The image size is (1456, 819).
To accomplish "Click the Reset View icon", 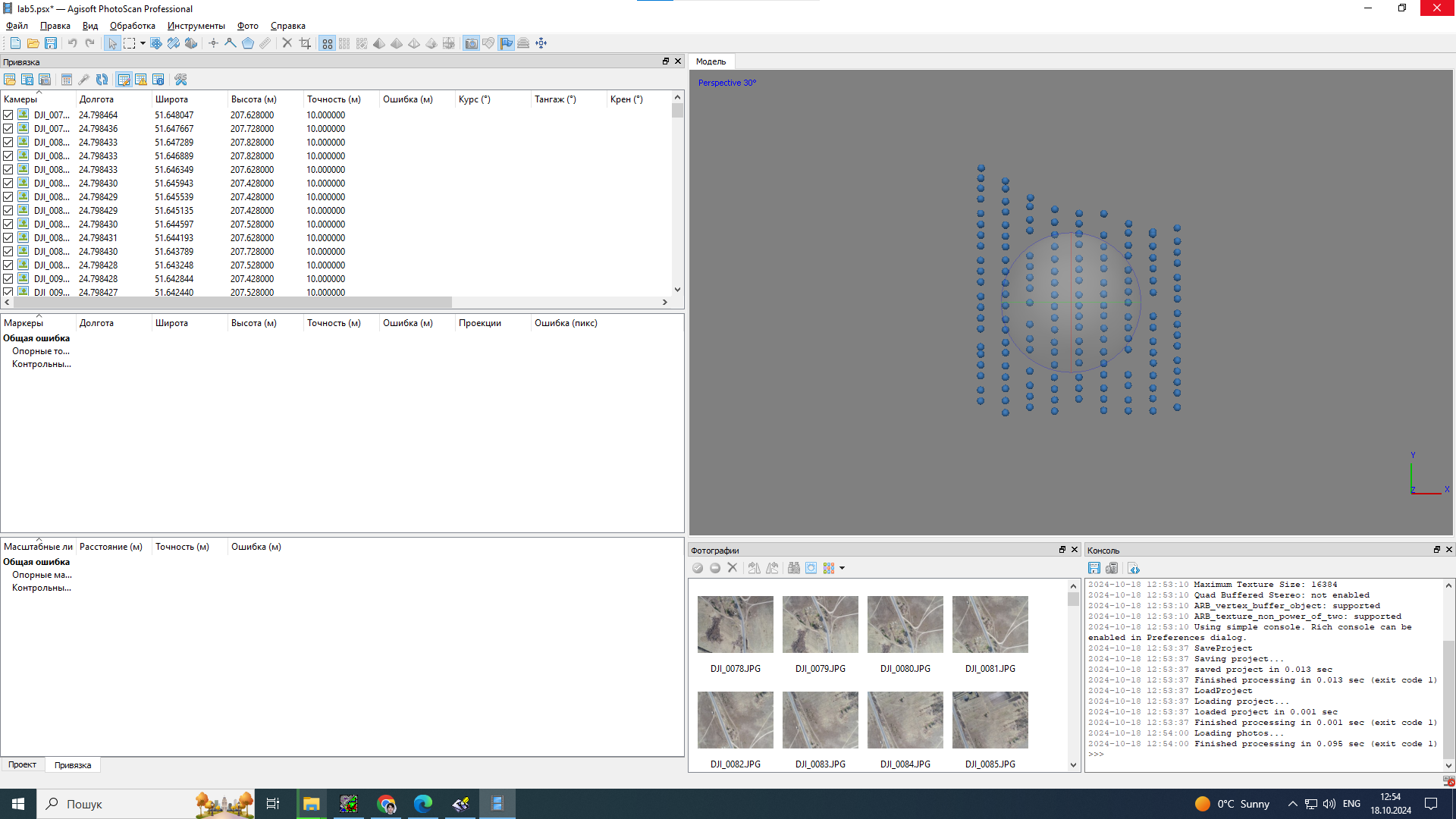I will (x=541, y=43).
